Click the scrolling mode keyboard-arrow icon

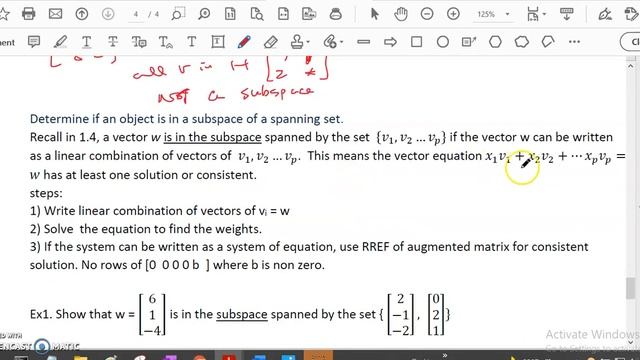click(566, 14)
